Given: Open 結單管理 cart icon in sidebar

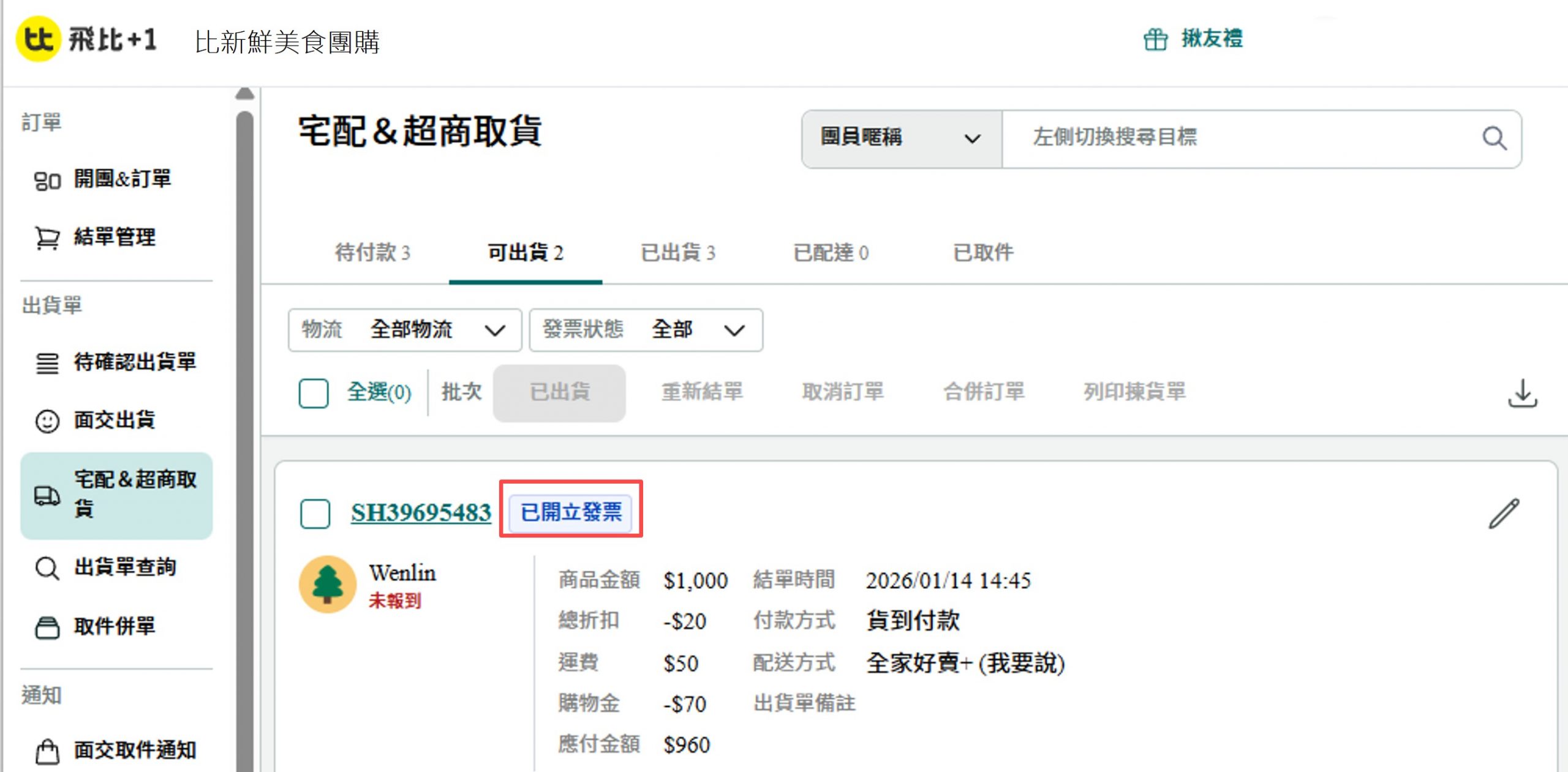Looking at the screenshot, I should click(47, 238).
